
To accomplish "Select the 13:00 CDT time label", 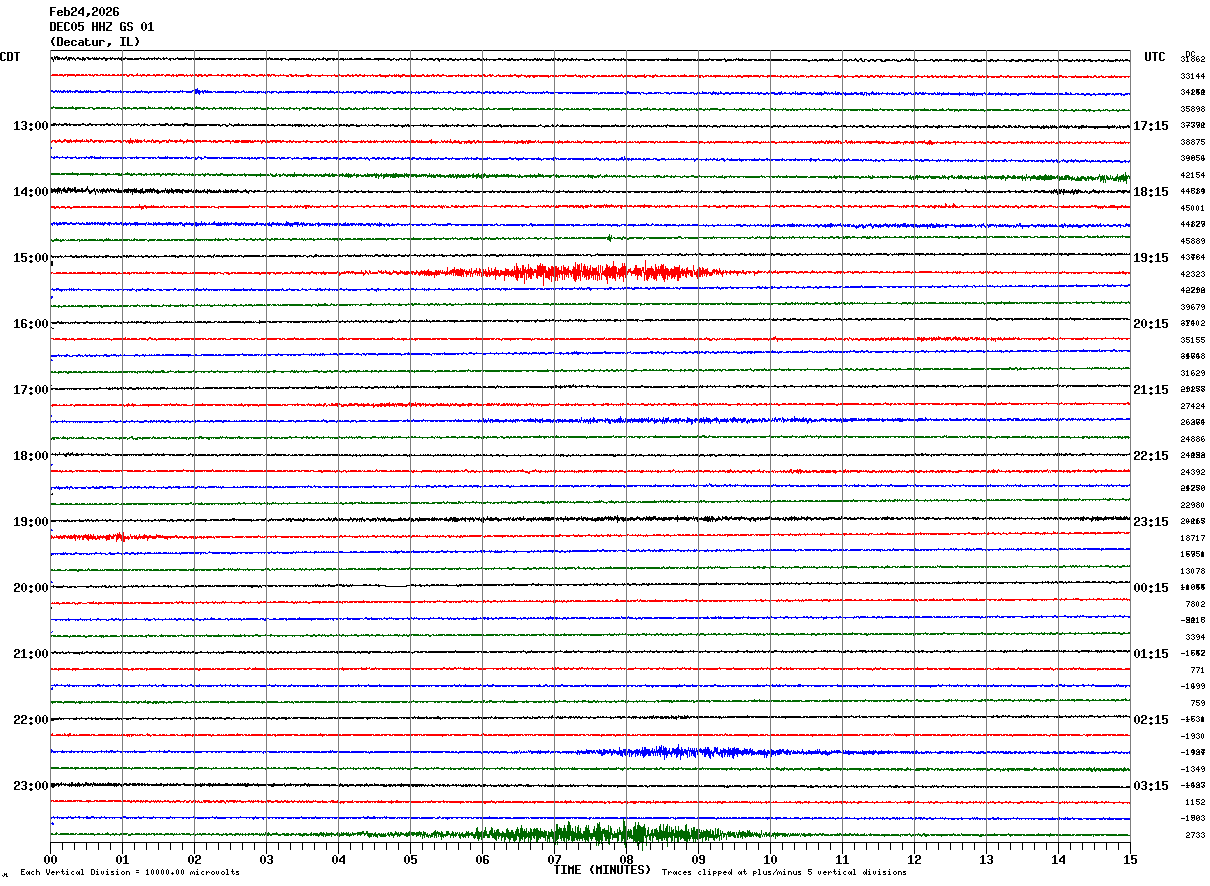I will (x=31, y=126).
